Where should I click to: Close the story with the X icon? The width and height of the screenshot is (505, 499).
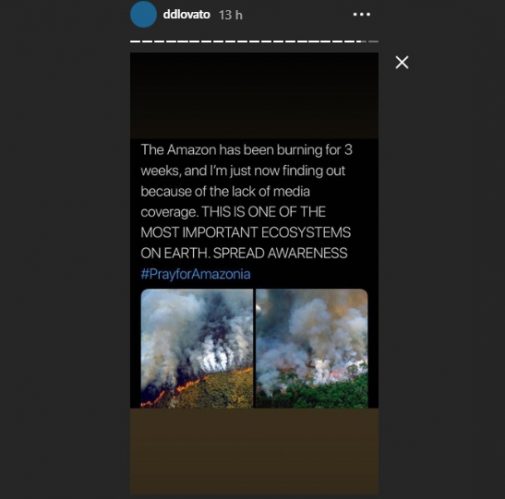[x=402, y=62]
